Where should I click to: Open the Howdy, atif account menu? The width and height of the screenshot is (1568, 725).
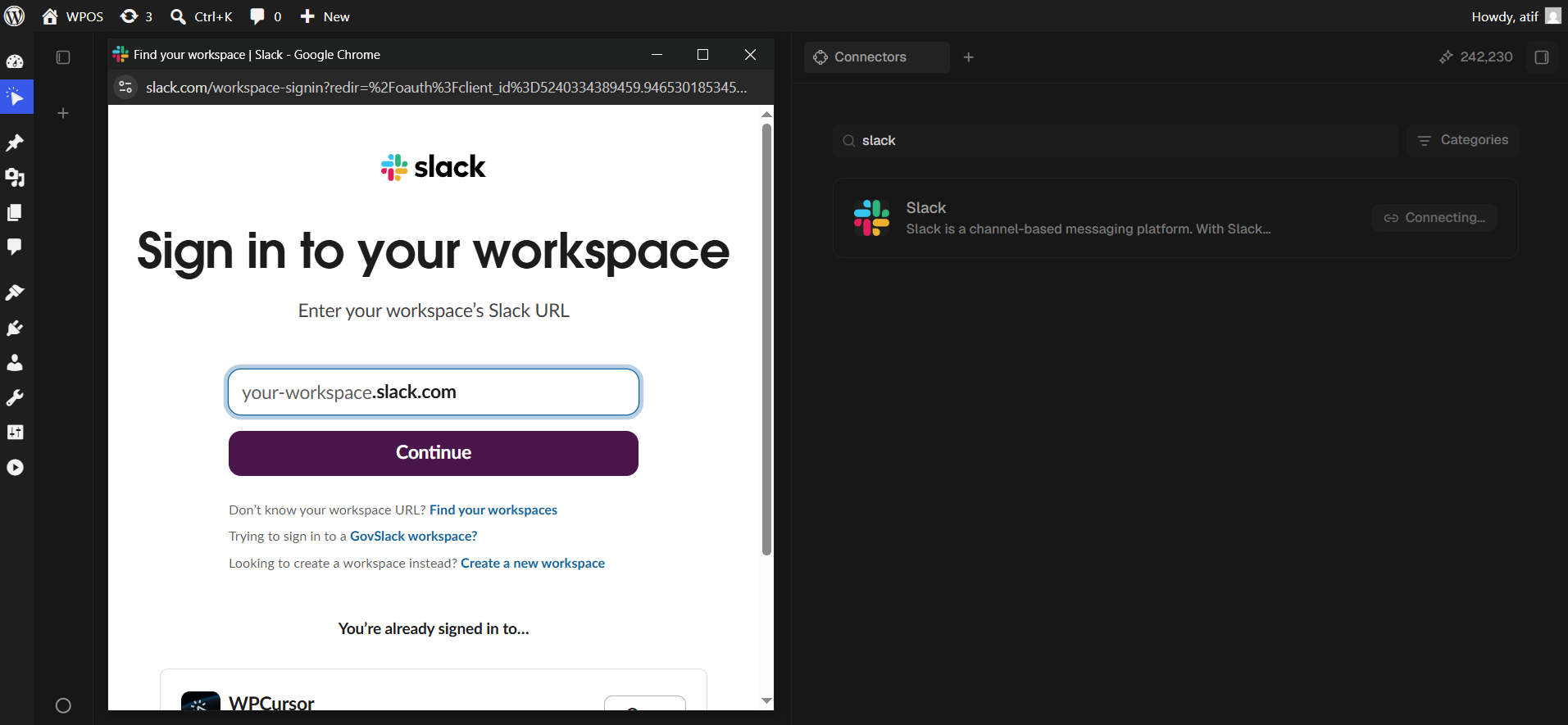pyautogui.click(x=1516, y=16)
